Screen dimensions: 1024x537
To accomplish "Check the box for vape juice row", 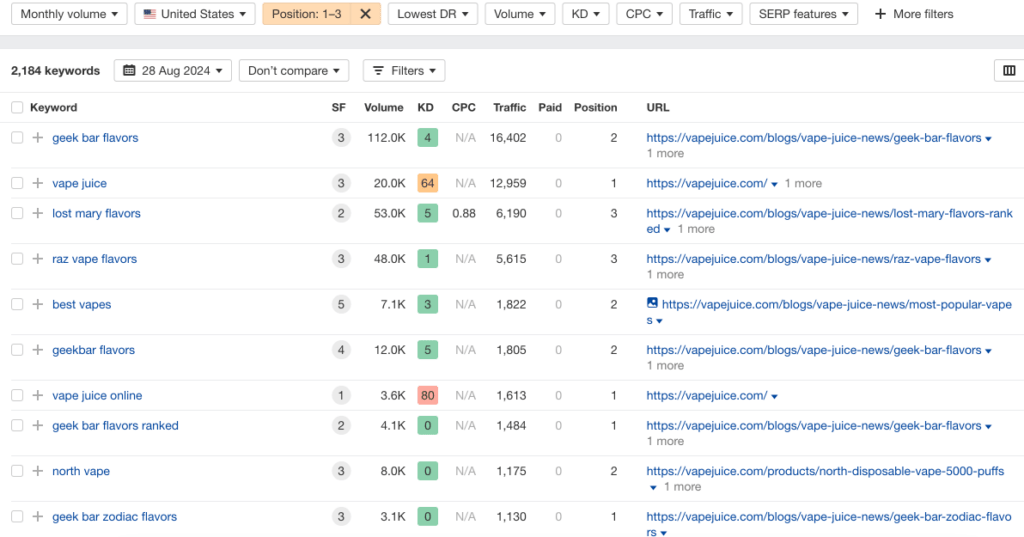I will point(17,184).
